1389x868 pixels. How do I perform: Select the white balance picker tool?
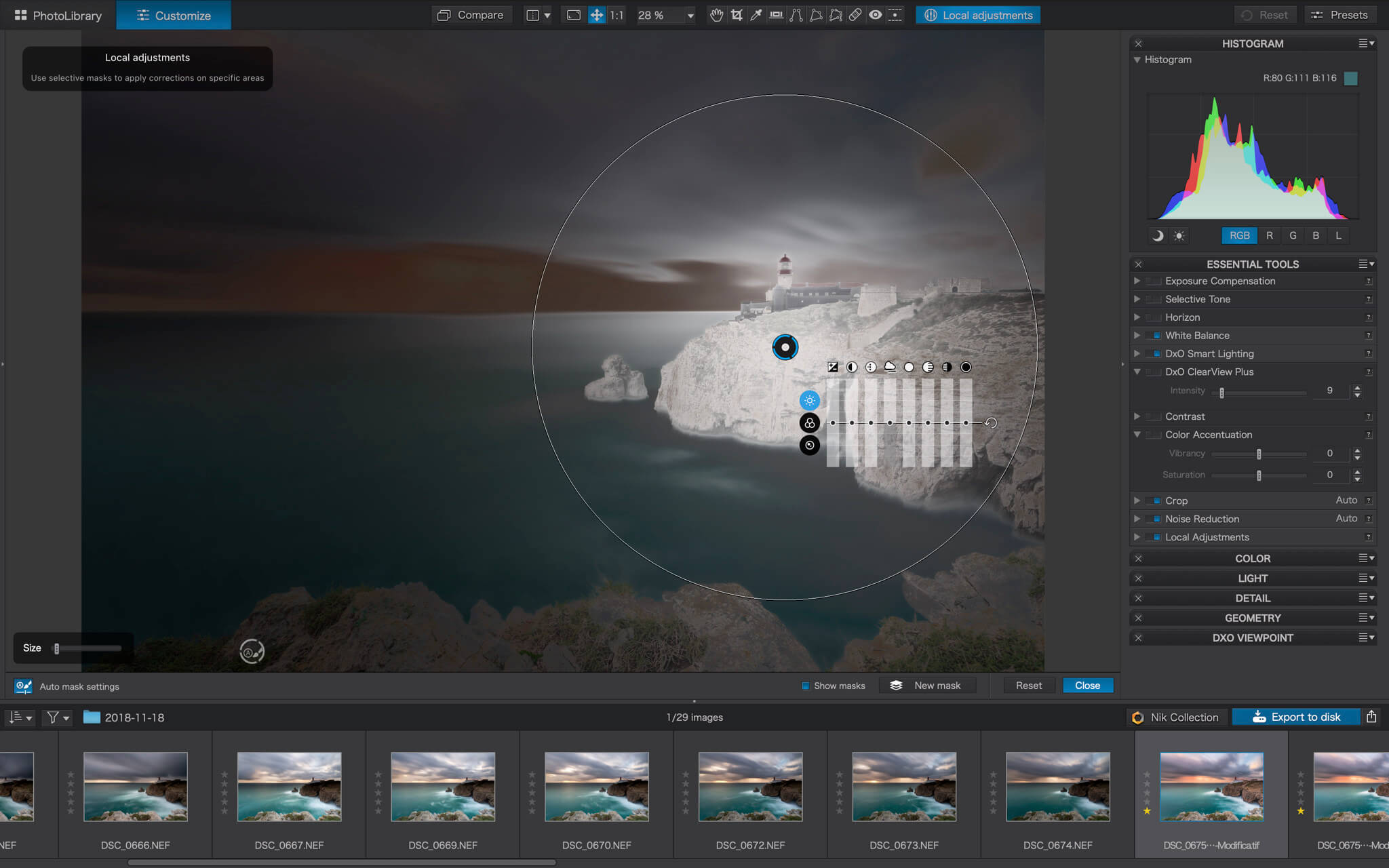(x=757, y=15)
